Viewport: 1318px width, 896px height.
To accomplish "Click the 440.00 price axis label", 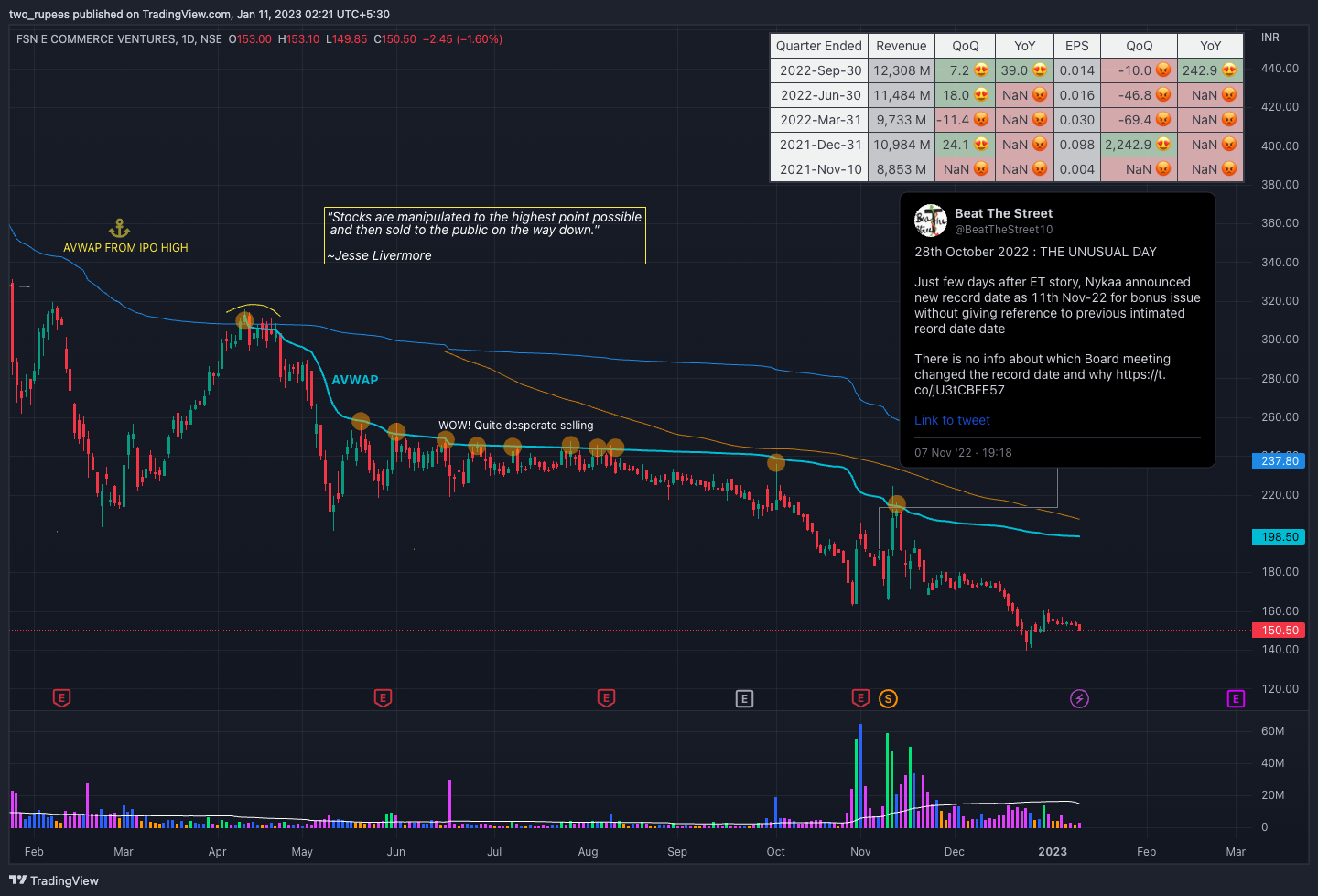I will [1280, 69].
